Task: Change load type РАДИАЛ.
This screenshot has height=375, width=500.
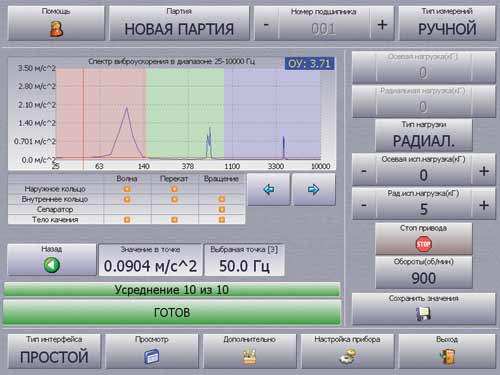Action: tap(424, 135)
